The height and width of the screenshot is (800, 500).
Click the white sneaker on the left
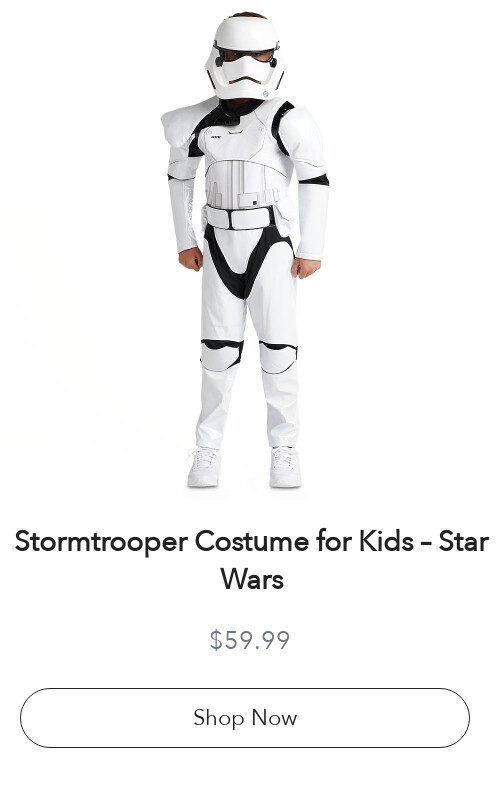pos(204,466)
